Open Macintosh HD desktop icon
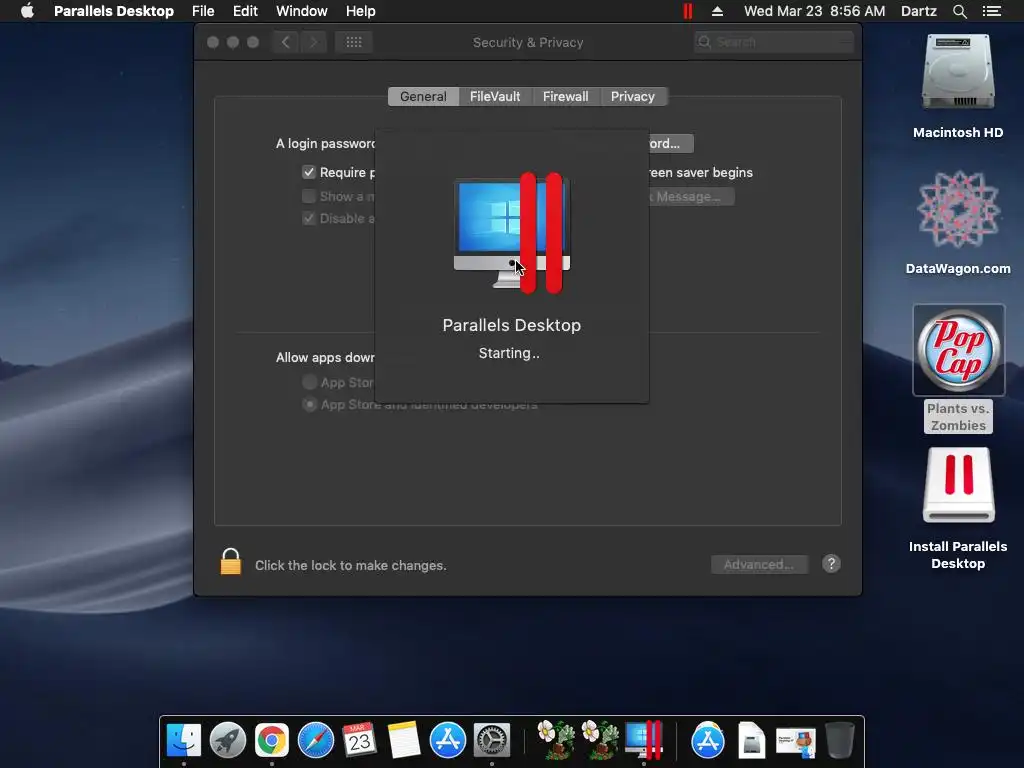 click(x=958, y=72)
